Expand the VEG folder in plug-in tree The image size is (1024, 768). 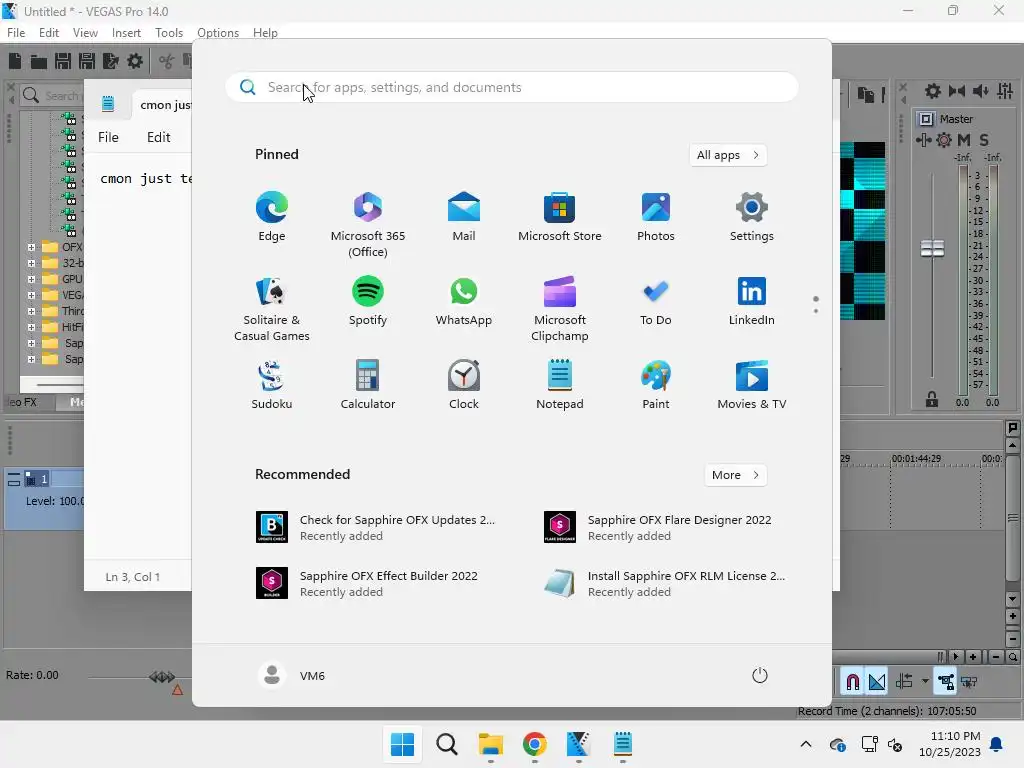point(31,295)
